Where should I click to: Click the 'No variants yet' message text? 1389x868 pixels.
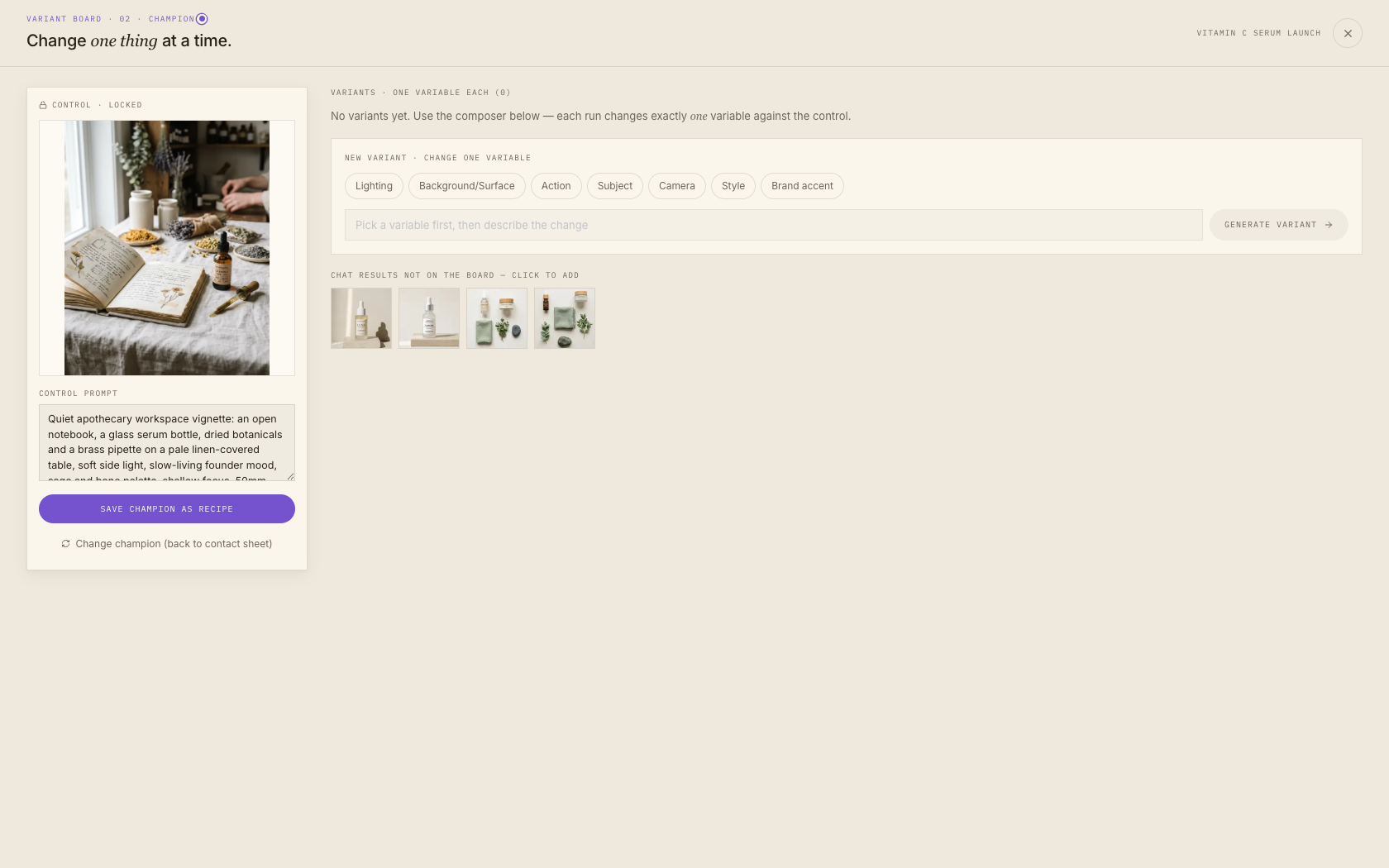click(590, 117)
